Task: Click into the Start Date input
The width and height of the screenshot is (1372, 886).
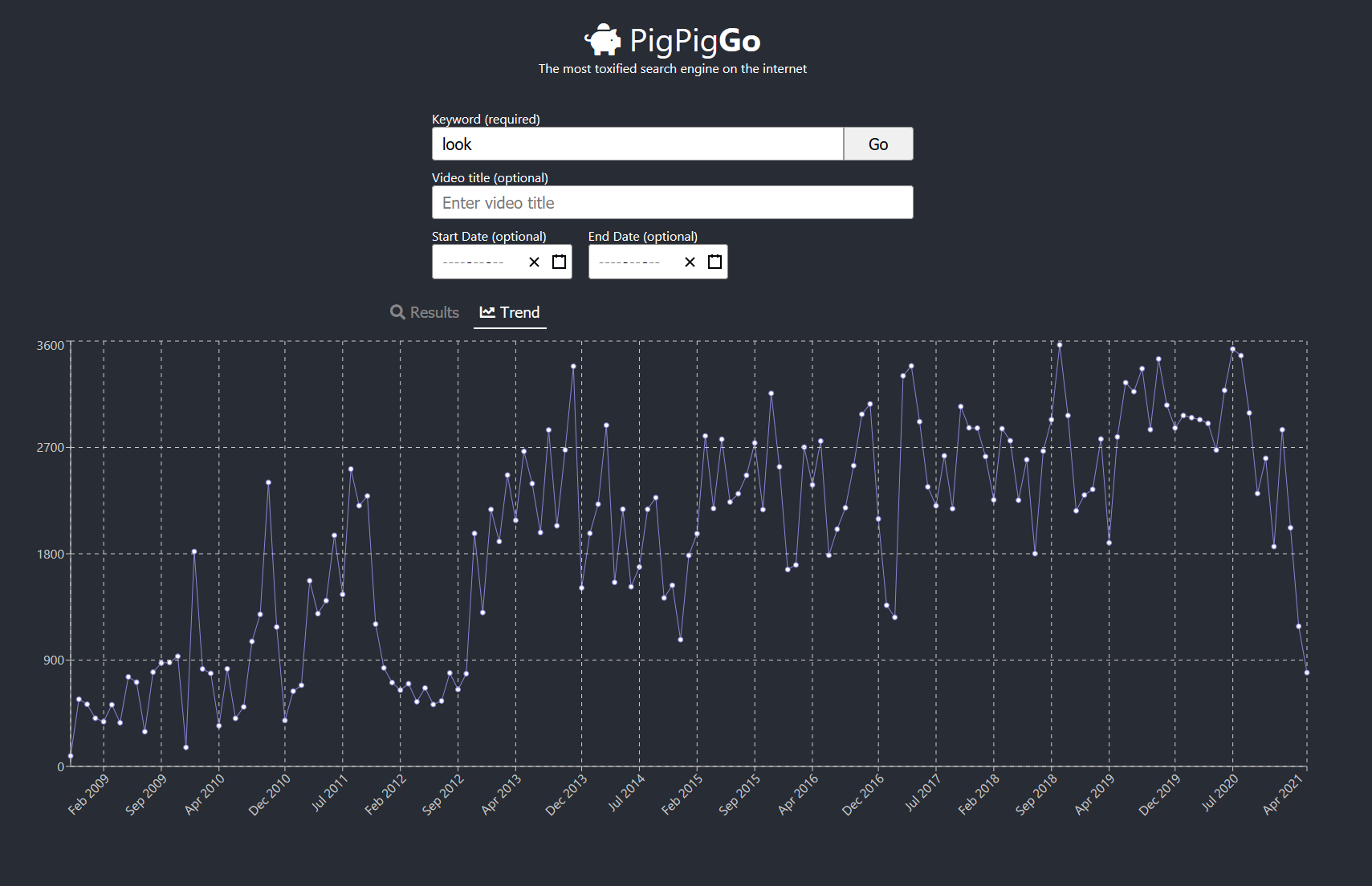Action: click(502, 262)
